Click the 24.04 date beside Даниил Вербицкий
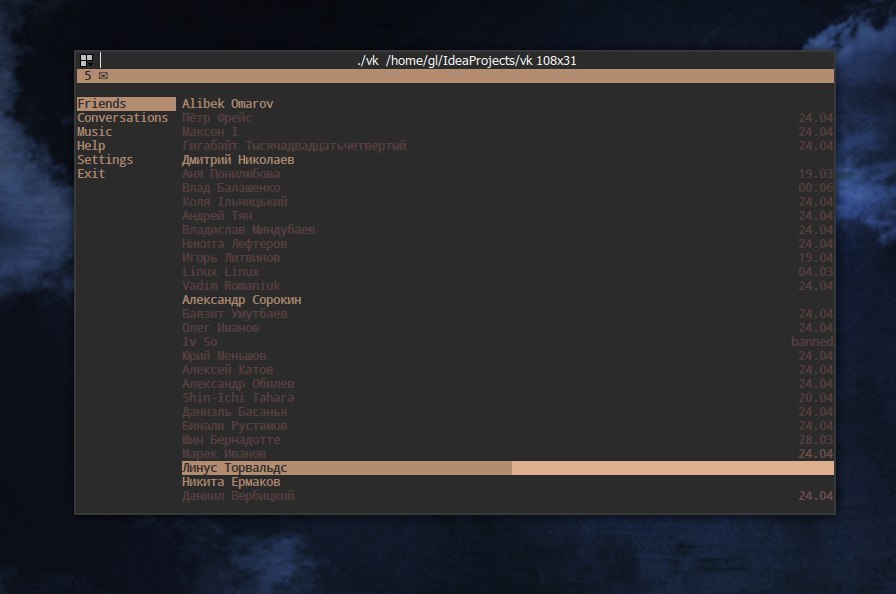This screenshot has width=896, height=594. [816, 496]
